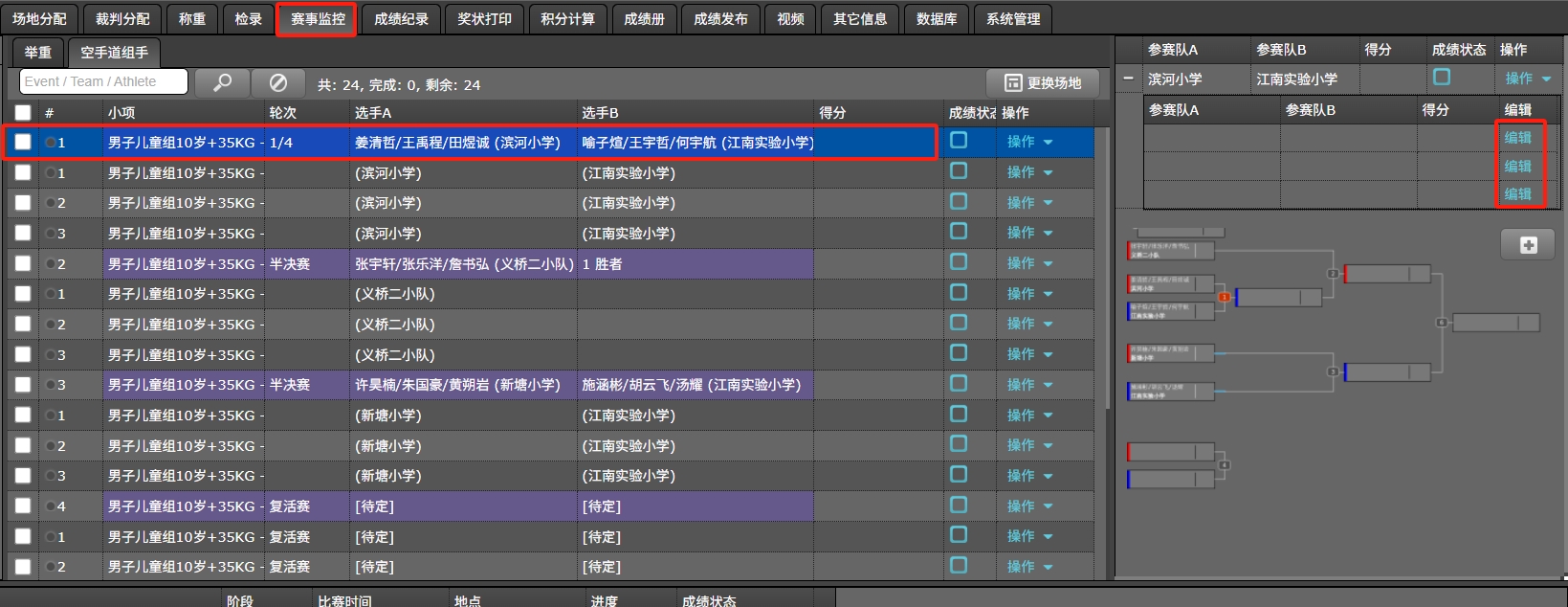Click the plus button beside bracket diagram
Viewport: 1568px width, 607px height.
coord(1528,245)
